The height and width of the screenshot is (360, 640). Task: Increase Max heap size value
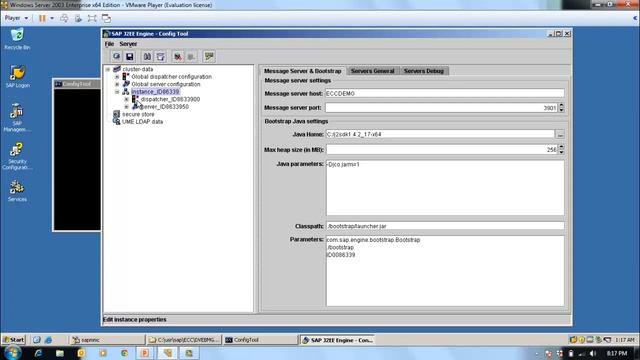click(562, 147)
